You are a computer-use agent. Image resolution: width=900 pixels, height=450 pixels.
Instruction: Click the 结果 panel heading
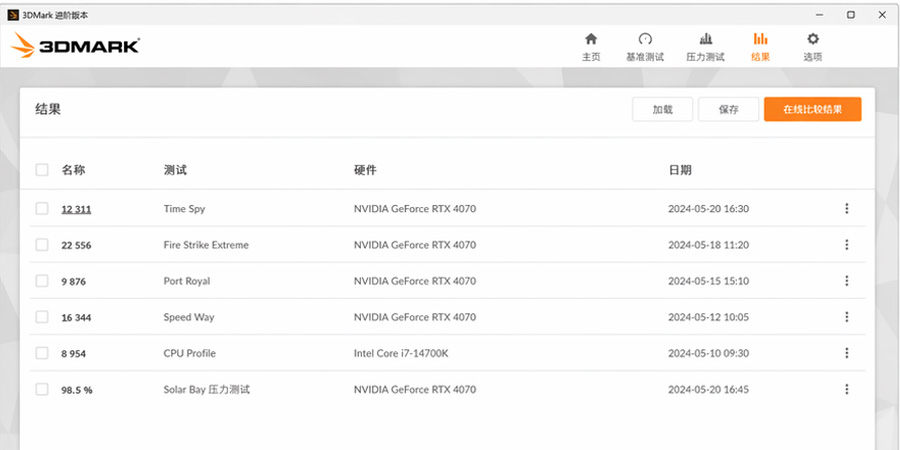coord(48,109)
